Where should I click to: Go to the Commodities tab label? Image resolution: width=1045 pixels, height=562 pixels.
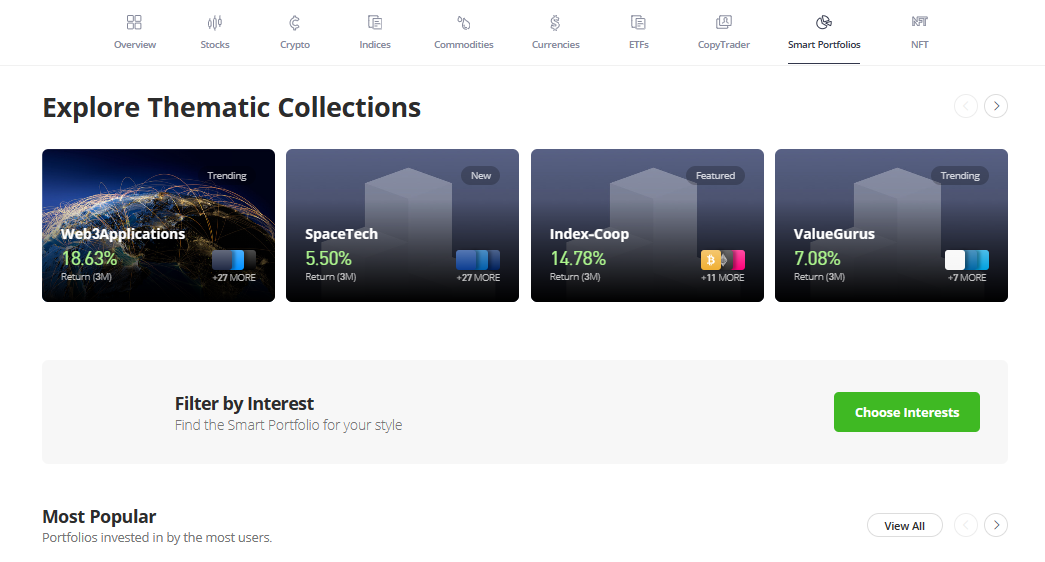(464, 45)
